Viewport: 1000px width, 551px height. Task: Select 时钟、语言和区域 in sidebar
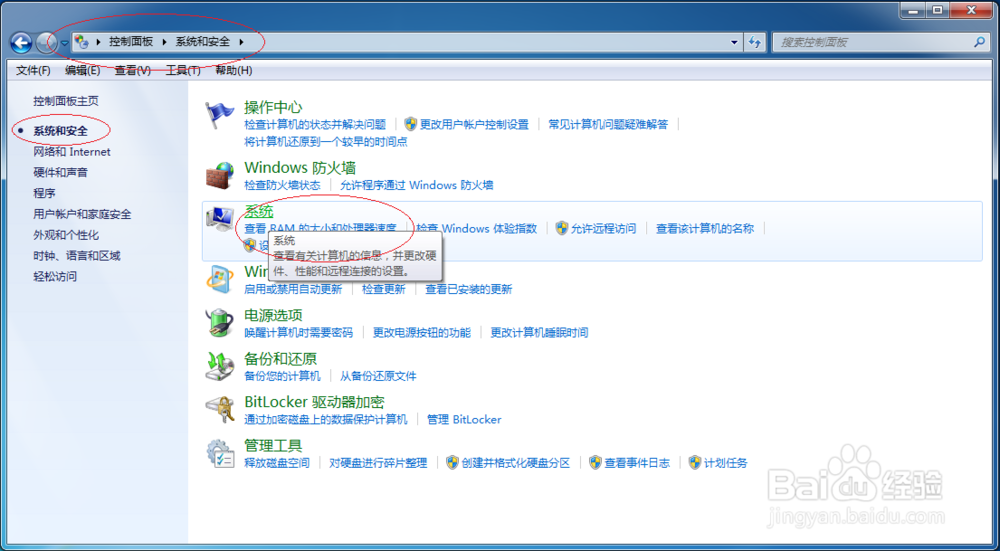(77, 256)
